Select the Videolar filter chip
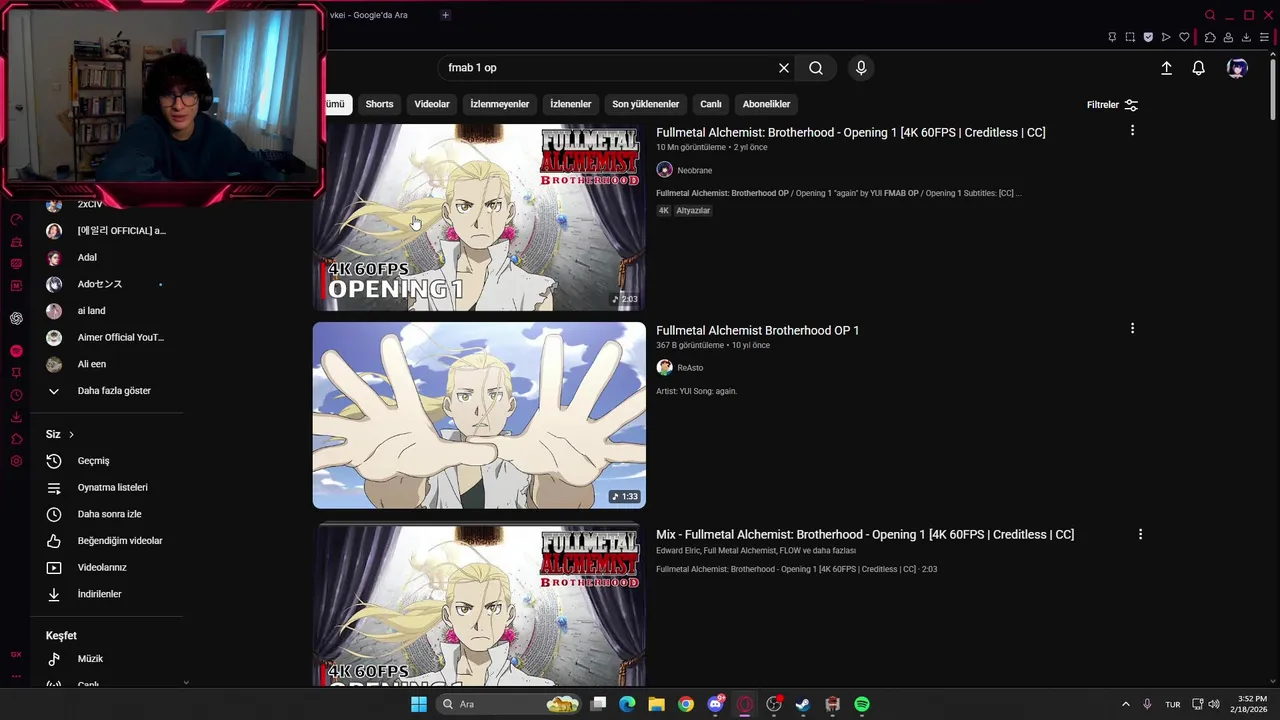Image resolution: width=1280 pixels, height=720 pixels. pyautogui.click(x=432, y=104)
